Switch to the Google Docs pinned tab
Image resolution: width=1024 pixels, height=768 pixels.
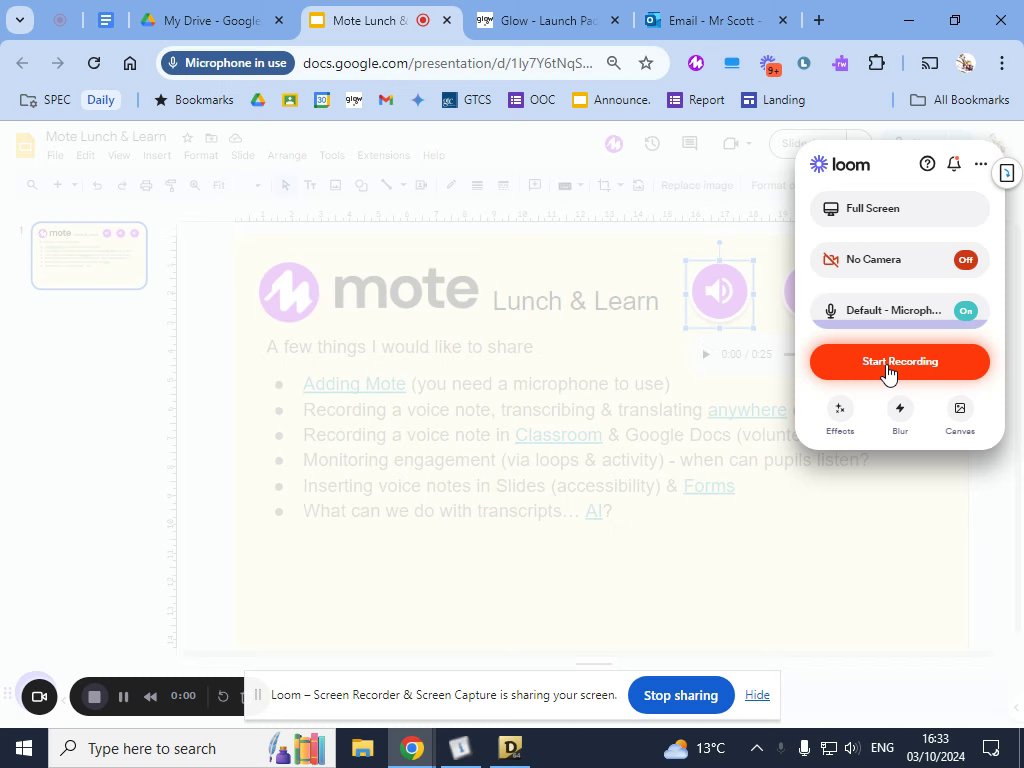coord(106,20)
